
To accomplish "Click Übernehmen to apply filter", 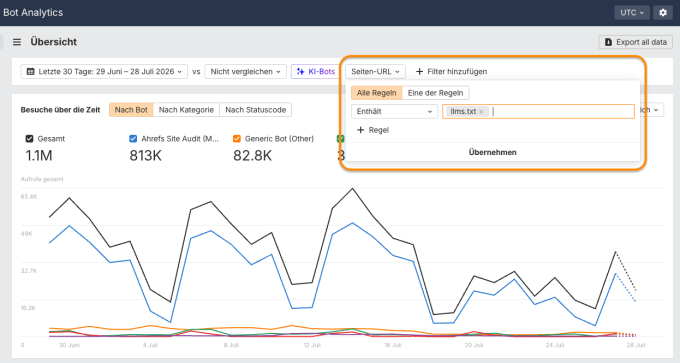I will [493, 152].
